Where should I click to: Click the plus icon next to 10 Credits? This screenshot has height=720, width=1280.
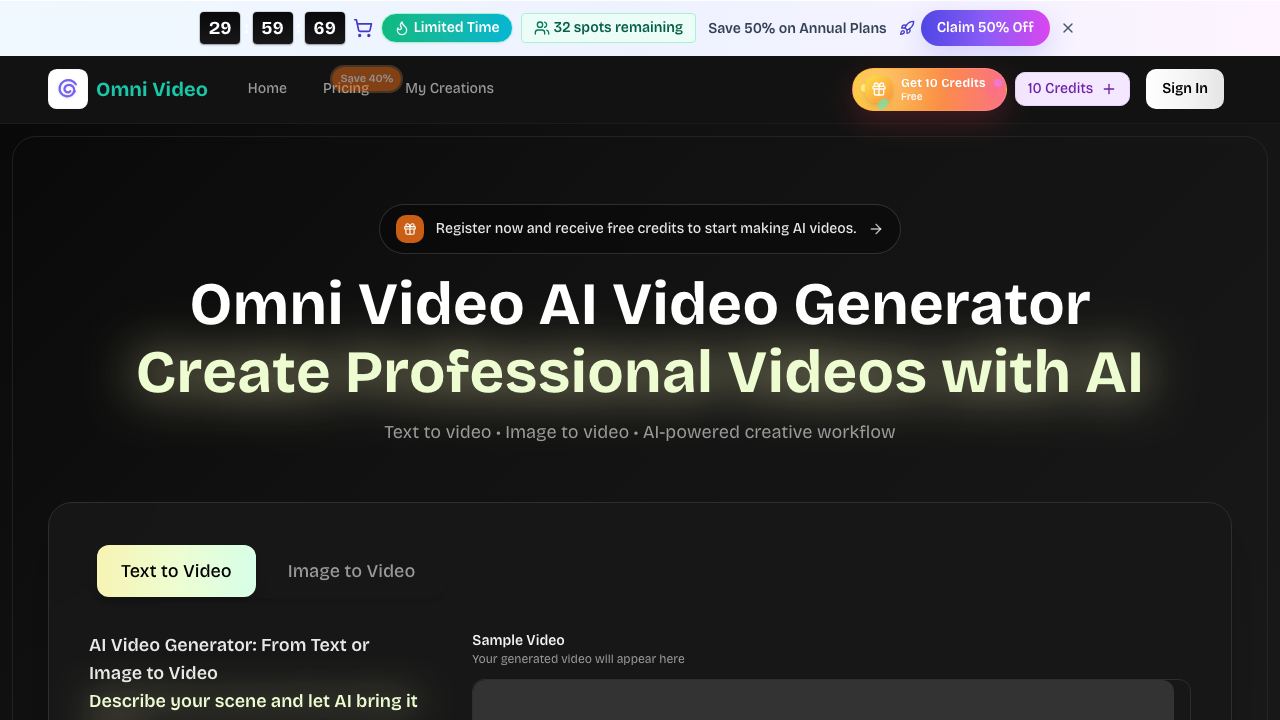pos(1109,89)
